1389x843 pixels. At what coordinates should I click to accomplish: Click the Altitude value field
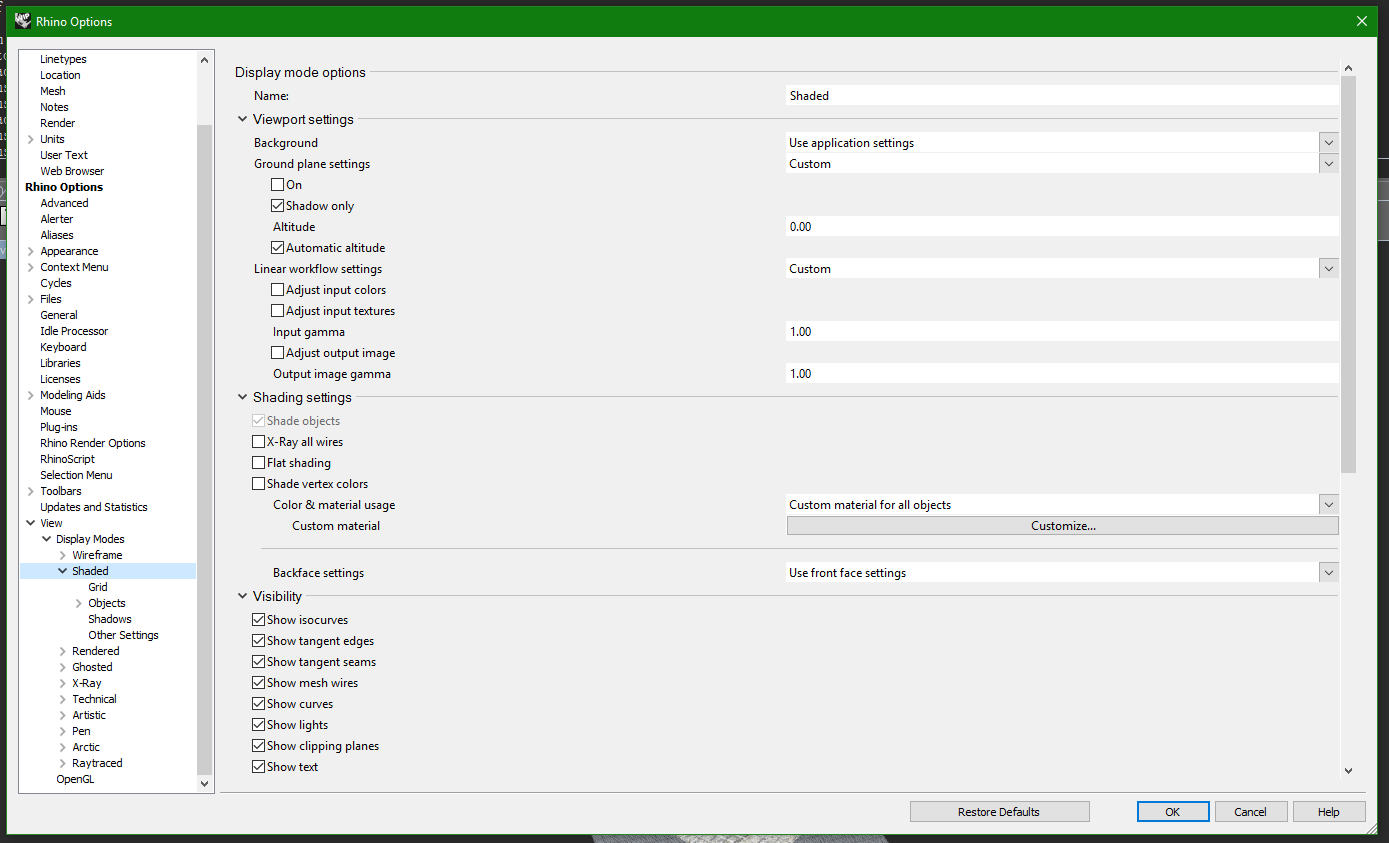[1062, 227]
